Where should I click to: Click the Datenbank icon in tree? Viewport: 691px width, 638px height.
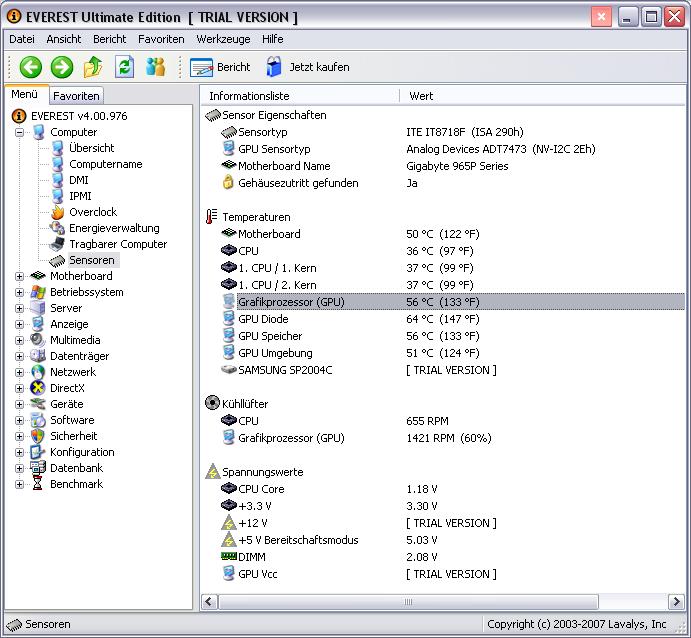click(38, 467)
